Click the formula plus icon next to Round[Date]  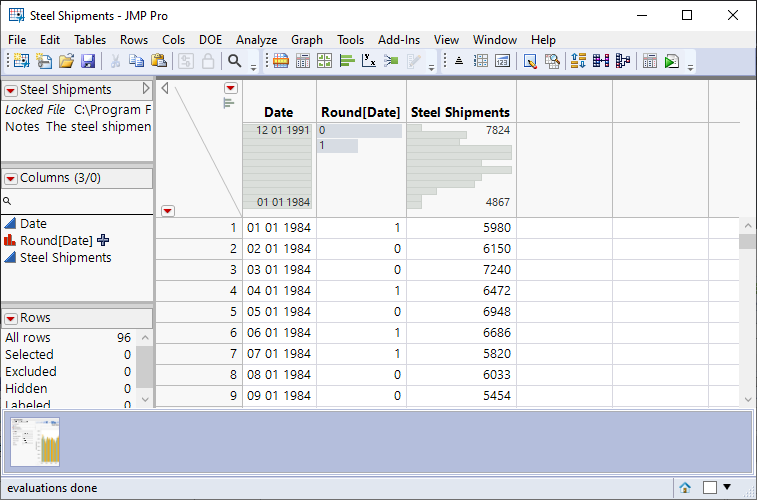(103, 240)
